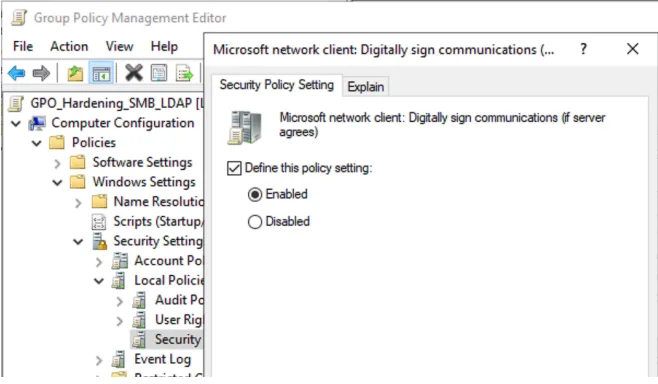Click the Audit Policy icon
This screenshot has height=384, width=658.
pos(139,300)
